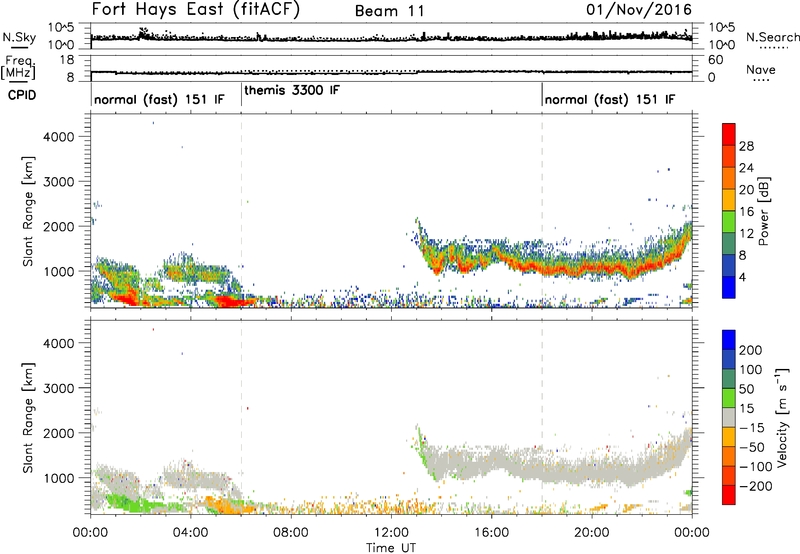Viewport: 800px width, 554px height.
Task: Click the '4000' tick on the power panel
Action: point(59,137)
